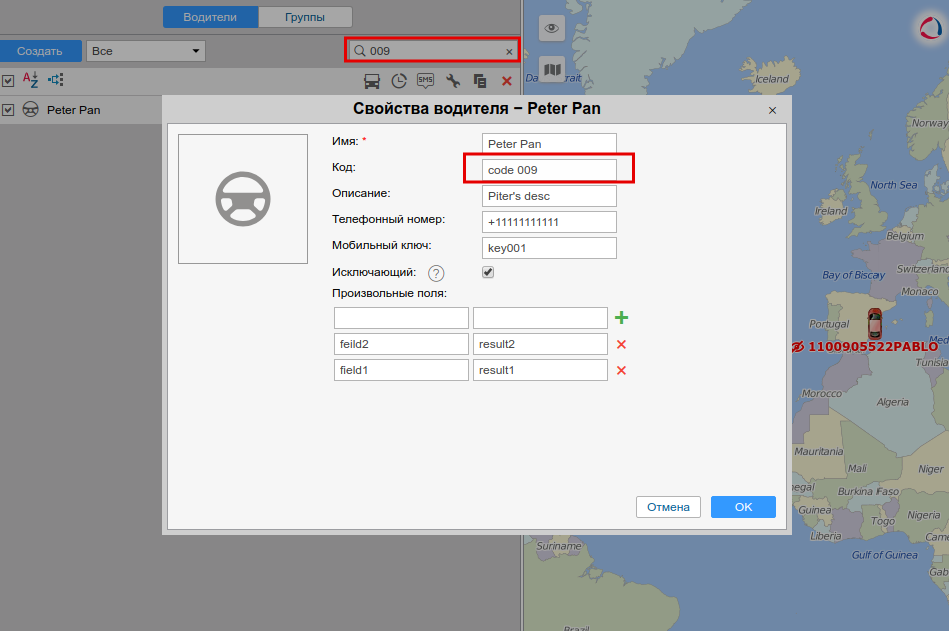Click the Отмена button
Image resolution: width=949 pixels, height=631 pixels.
(x=668, y=507)
